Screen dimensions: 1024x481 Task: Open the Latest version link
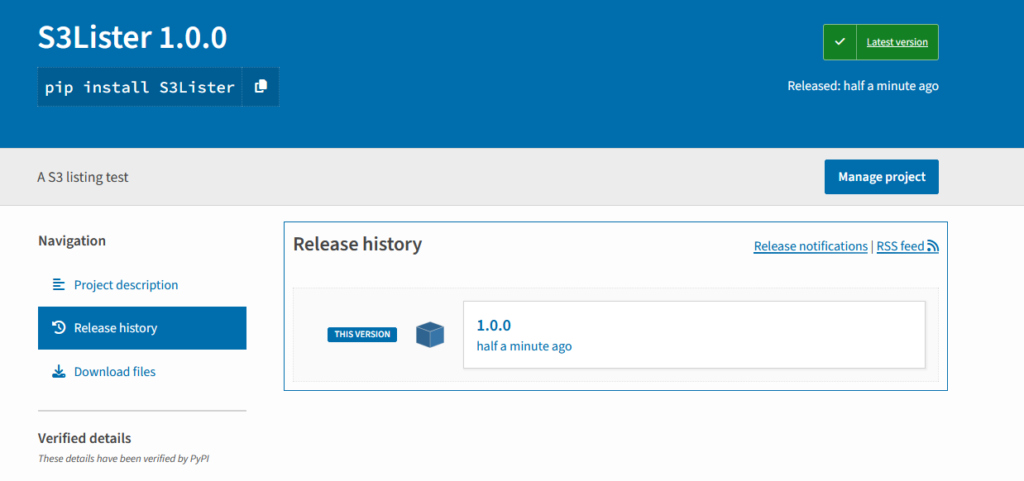coord(897,42)
